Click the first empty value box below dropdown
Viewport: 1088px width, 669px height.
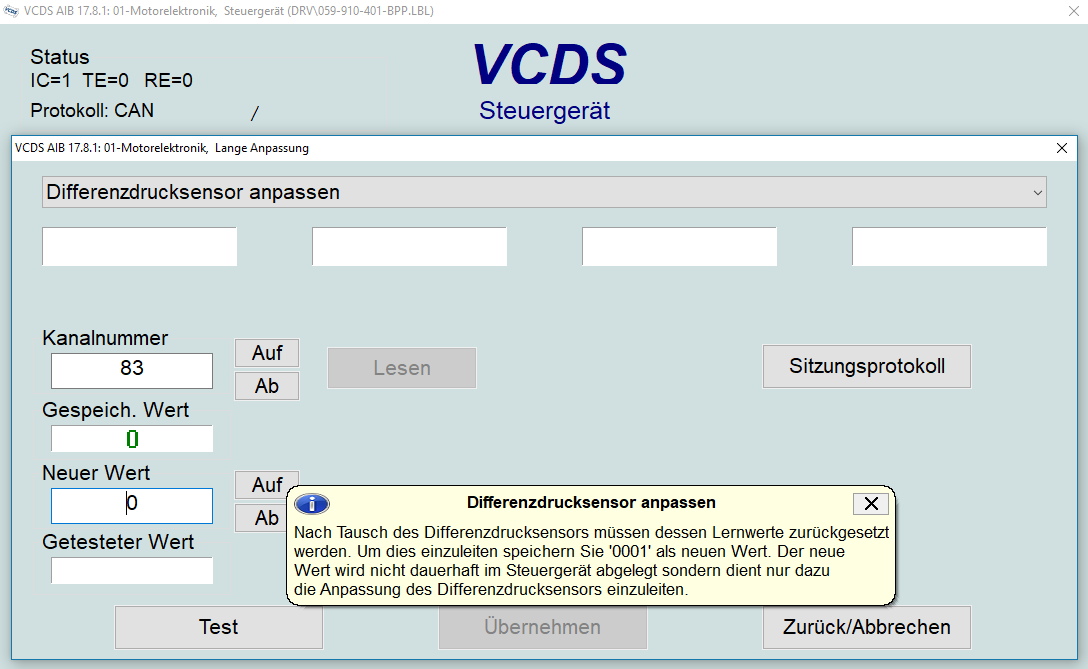(x=139, y=246)
